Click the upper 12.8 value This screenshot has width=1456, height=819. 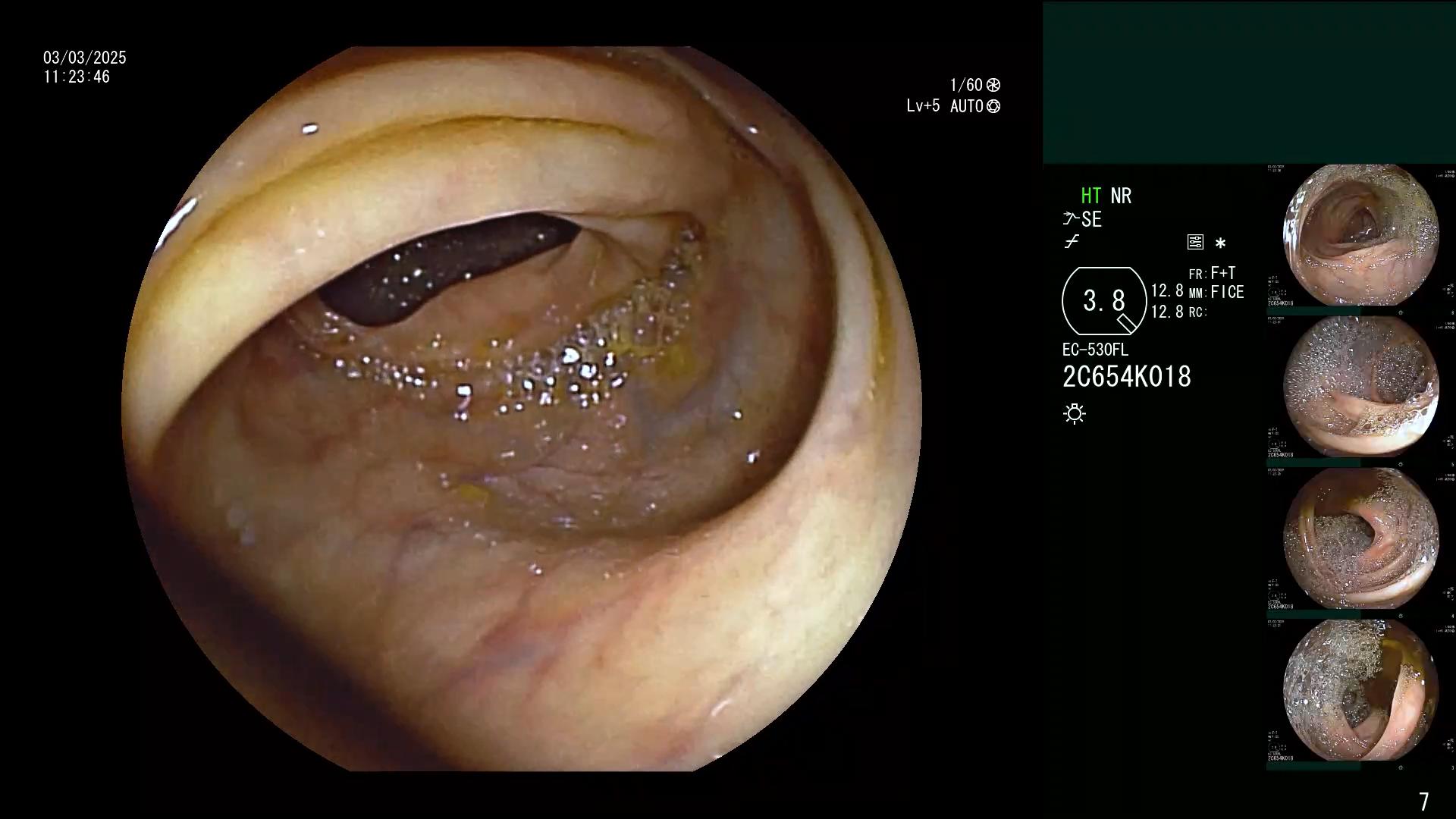click(x=1167, y=290)
